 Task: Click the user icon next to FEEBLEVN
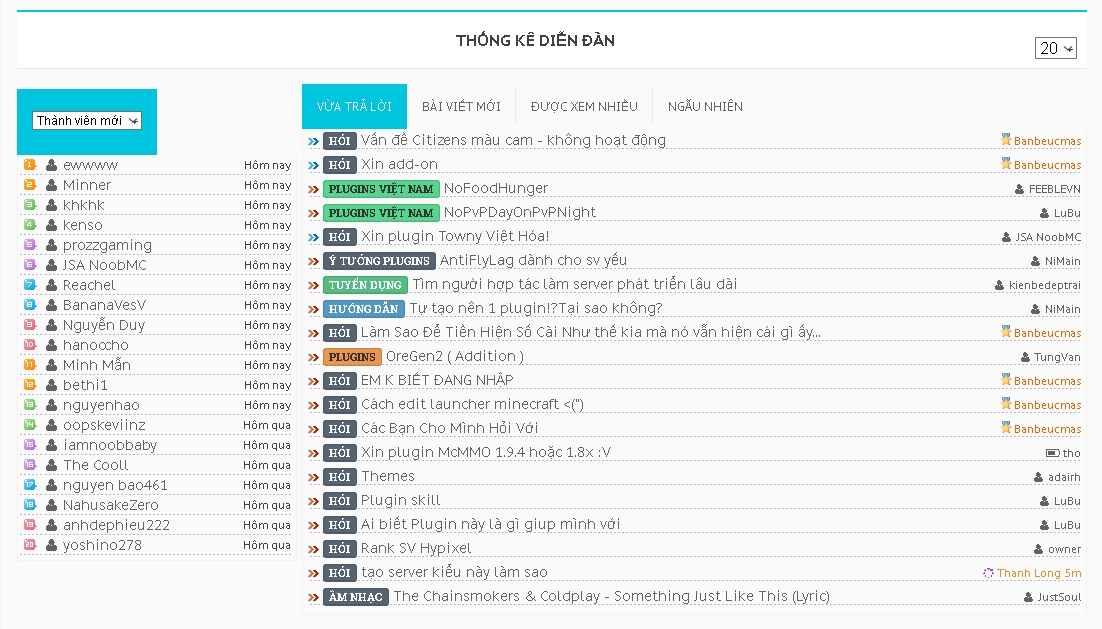pyautogui.click(x=1020, y=189)
